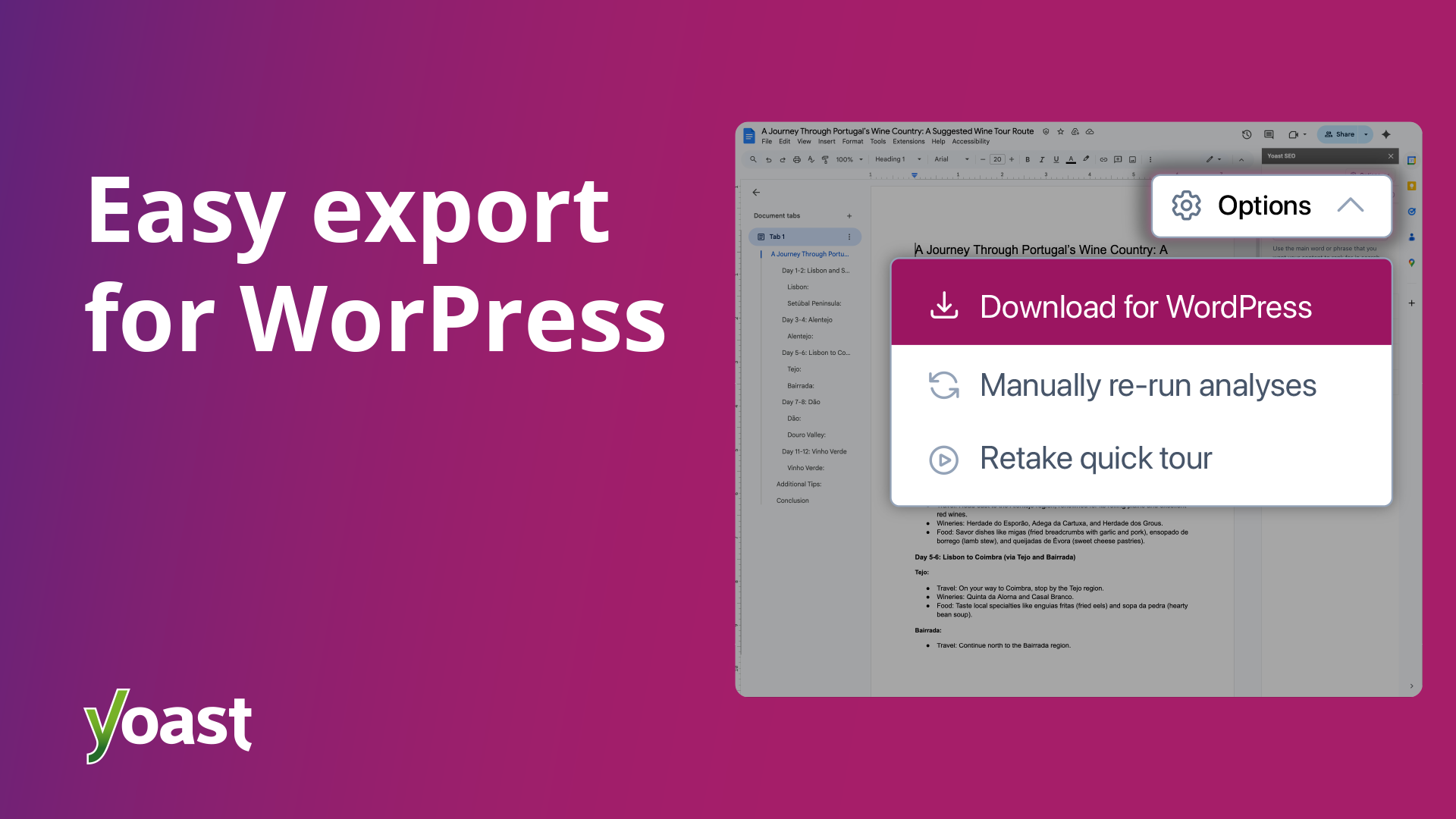Open the Heading 1 style dropdown
This screenshot has height=819, width=1456.
pos(898,159)
